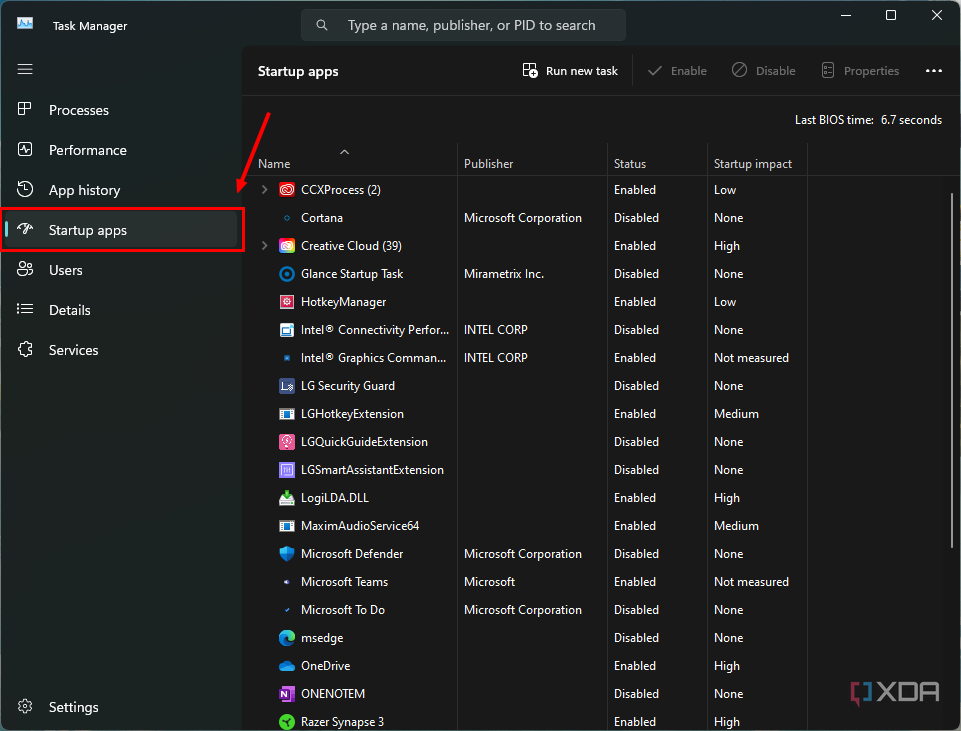Click the msedge browser icon
Viewport: 961px width, 731px height.
point(287,638)
